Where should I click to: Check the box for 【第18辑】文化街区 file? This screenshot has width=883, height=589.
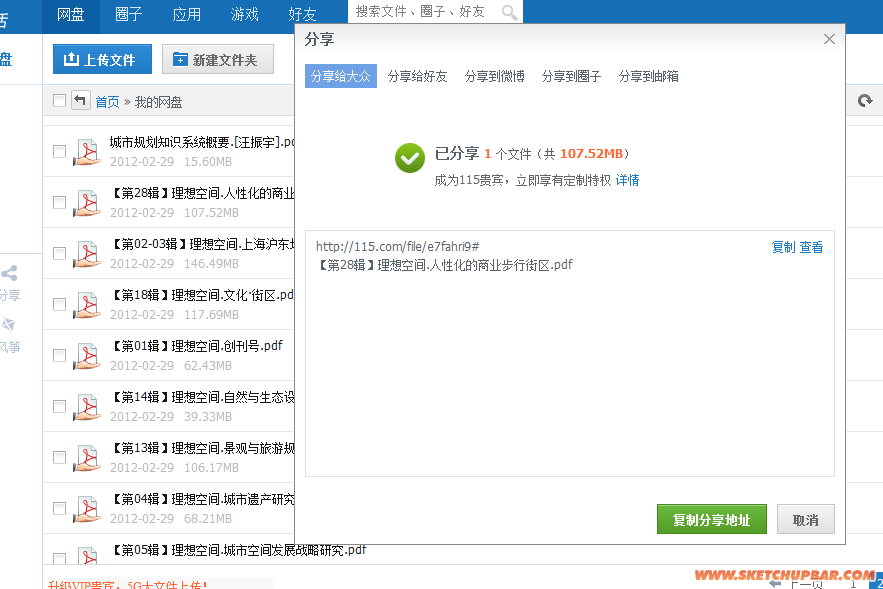click(59, 304)
